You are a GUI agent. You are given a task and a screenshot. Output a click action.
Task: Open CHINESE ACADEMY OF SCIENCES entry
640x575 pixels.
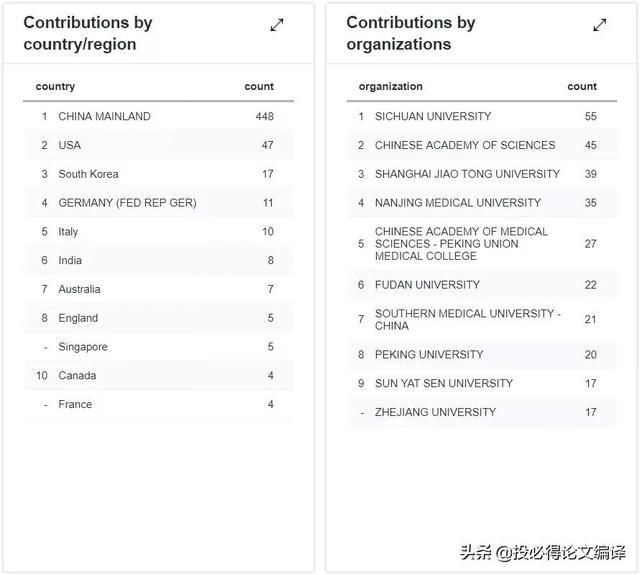(x=482, y=145)
